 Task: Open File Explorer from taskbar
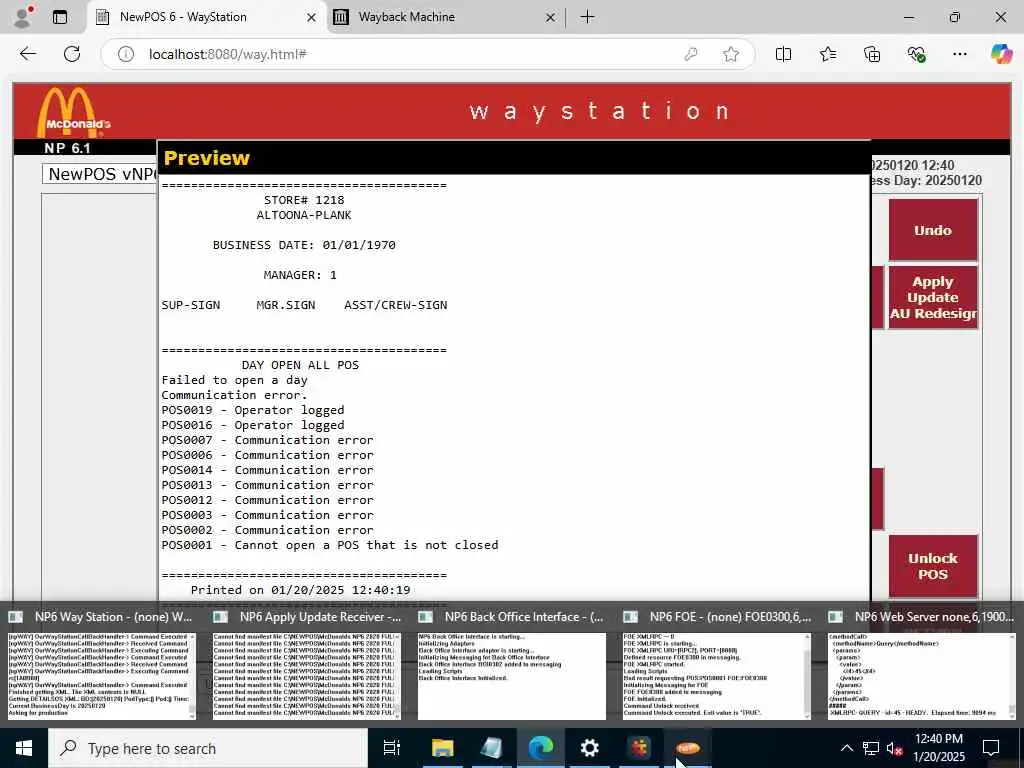point(442,748)
